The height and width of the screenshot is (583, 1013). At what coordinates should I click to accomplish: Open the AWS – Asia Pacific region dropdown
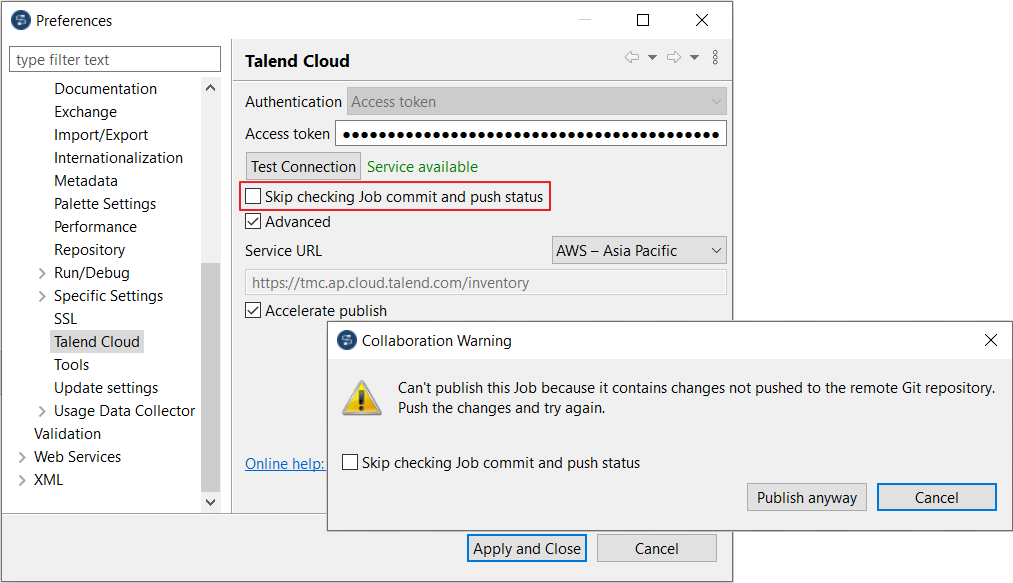(x=639, y=251)
